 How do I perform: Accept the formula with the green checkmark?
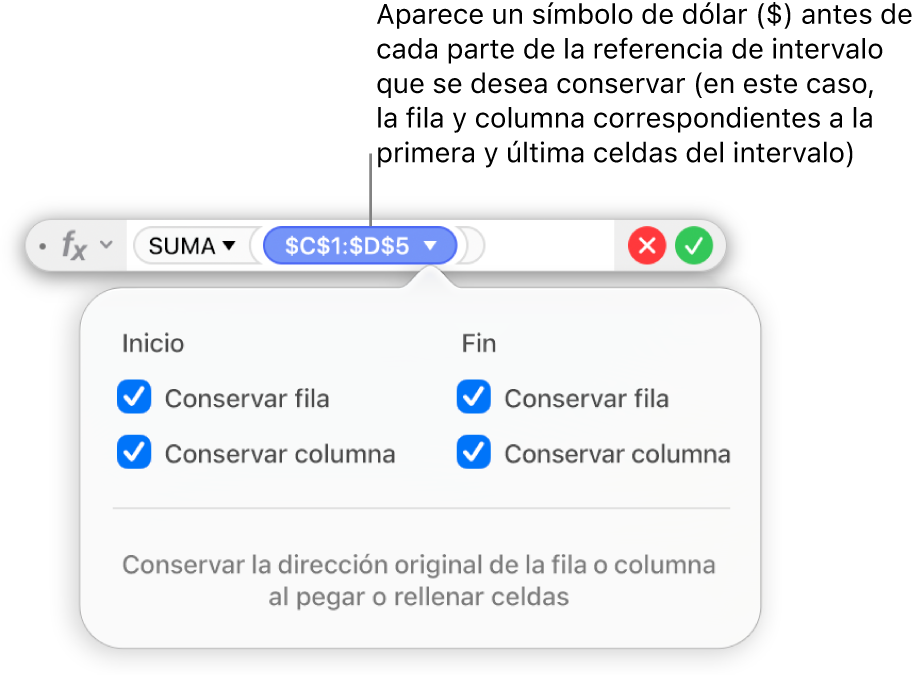(x=695, y=245)
